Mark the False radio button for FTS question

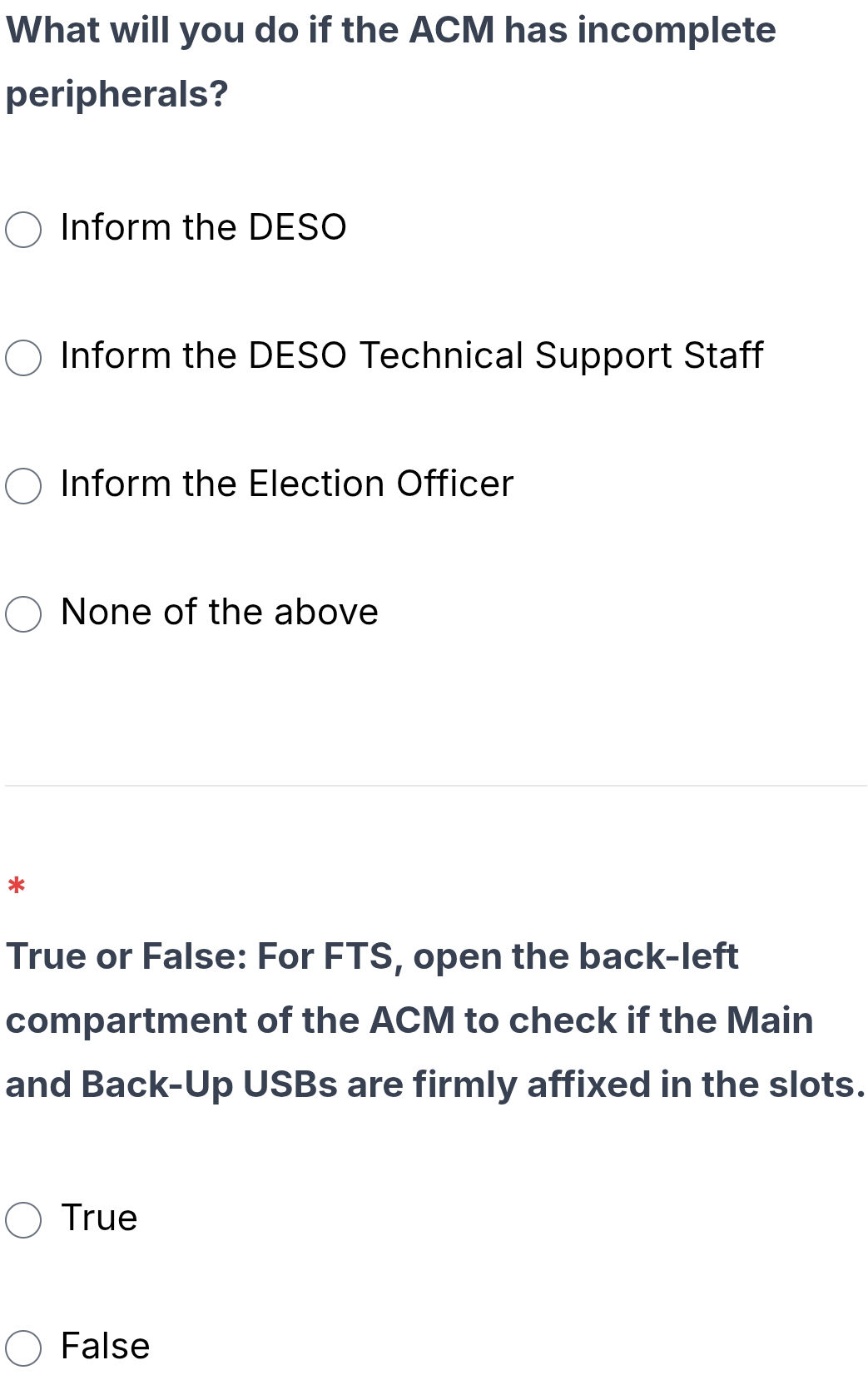pos(23,1348)
